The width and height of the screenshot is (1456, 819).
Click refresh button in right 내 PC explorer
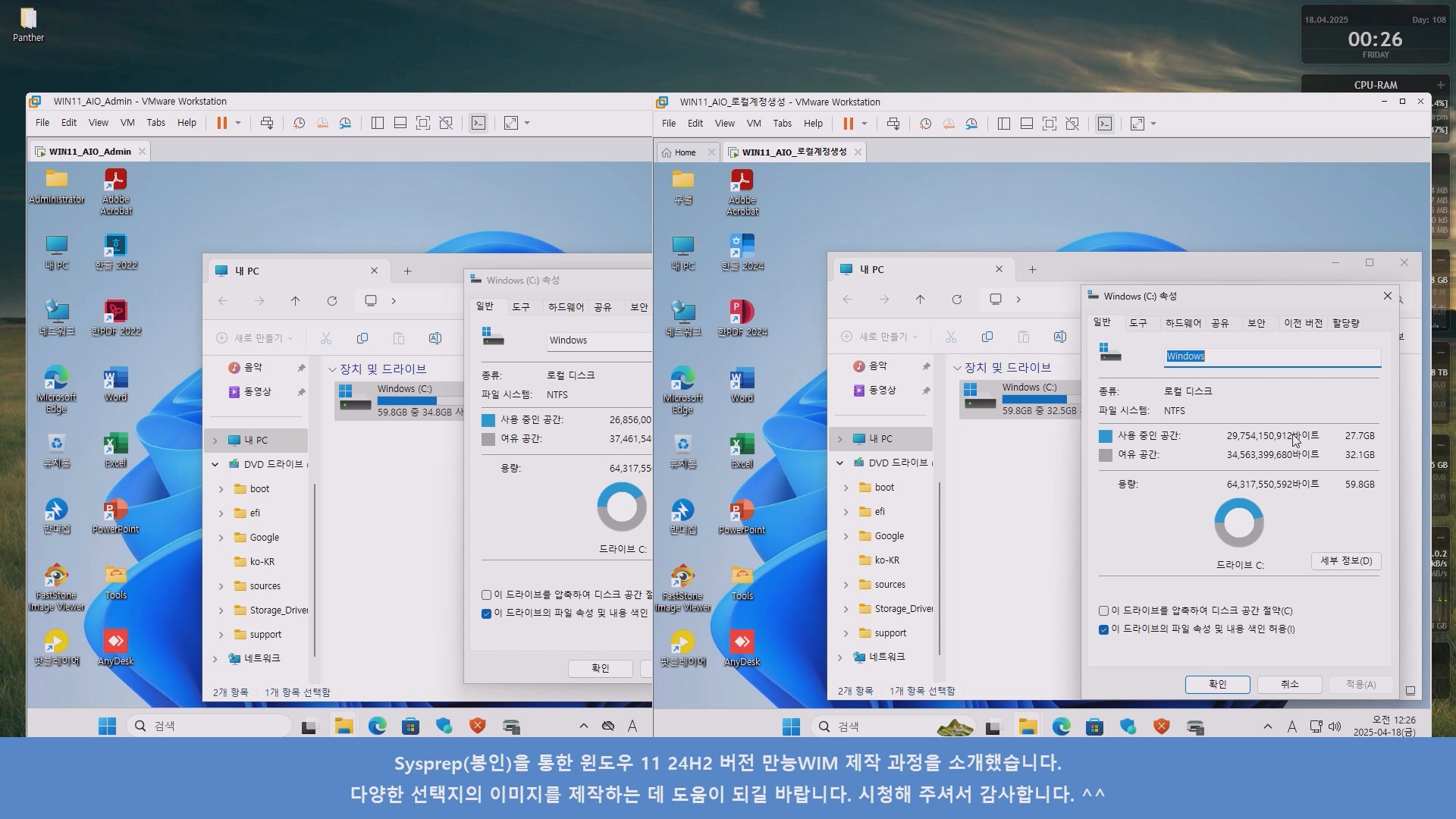point(957,300)
